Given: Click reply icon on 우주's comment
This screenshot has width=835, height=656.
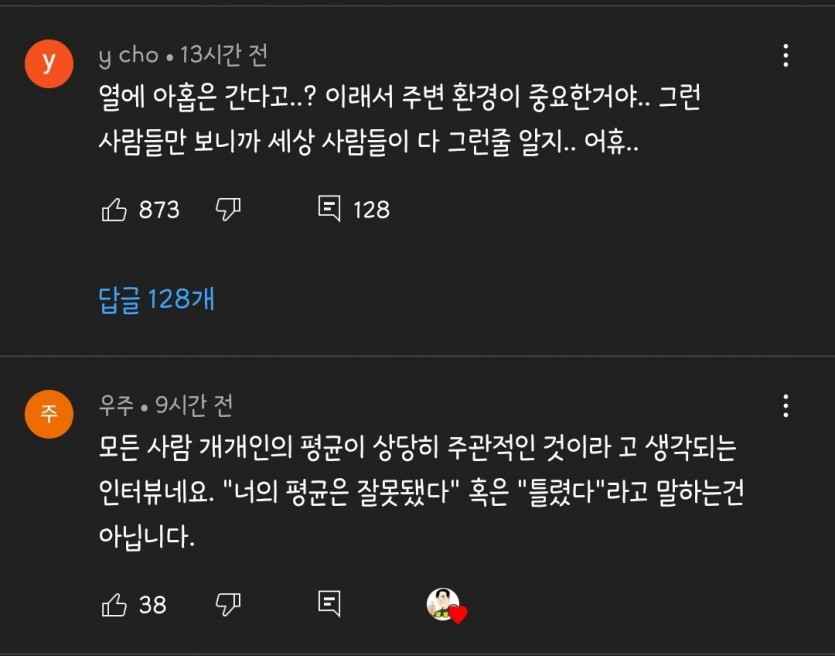Looking at the screenshot, I should tap(329, 604).
